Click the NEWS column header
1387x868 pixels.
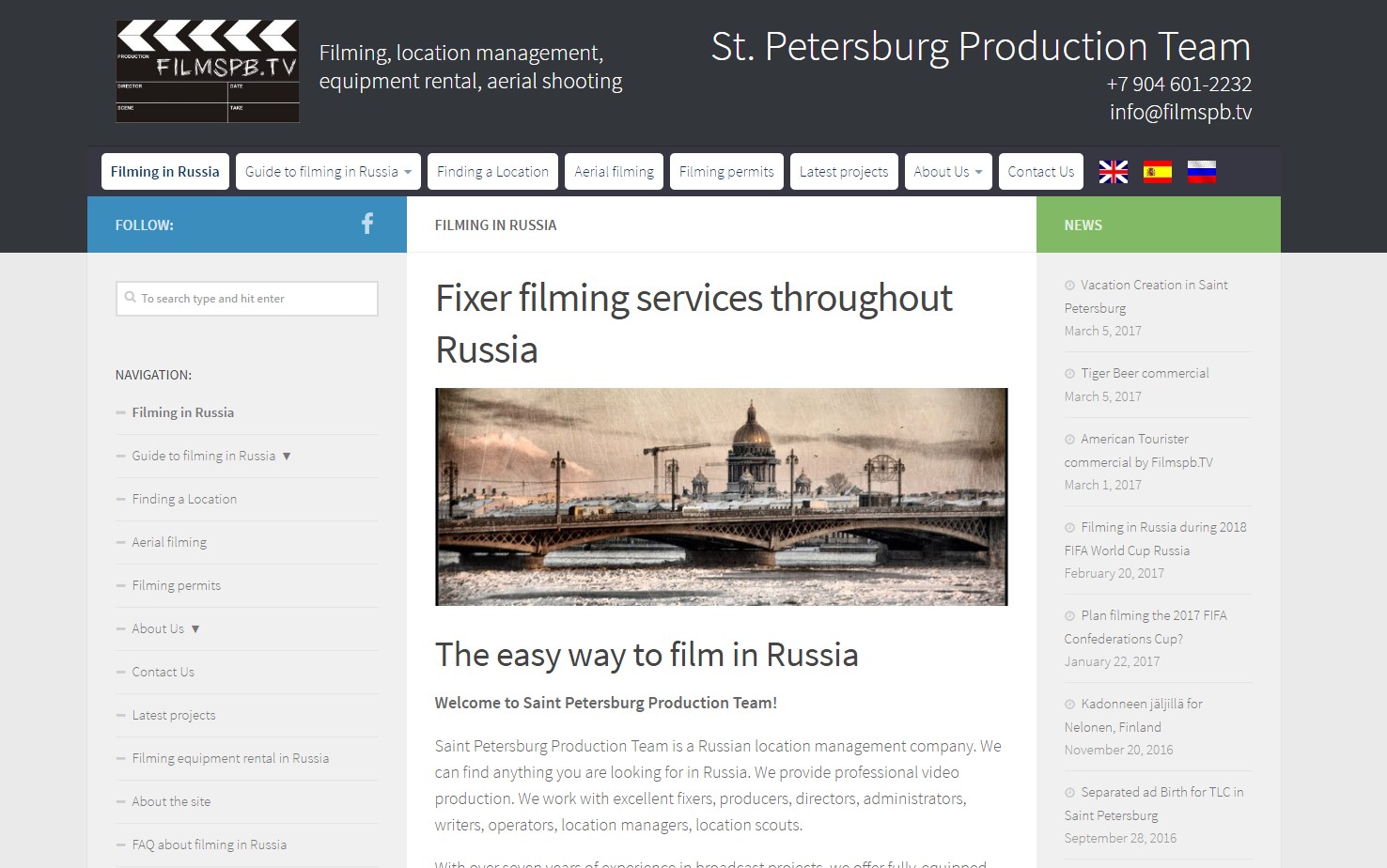point(1083,225)
